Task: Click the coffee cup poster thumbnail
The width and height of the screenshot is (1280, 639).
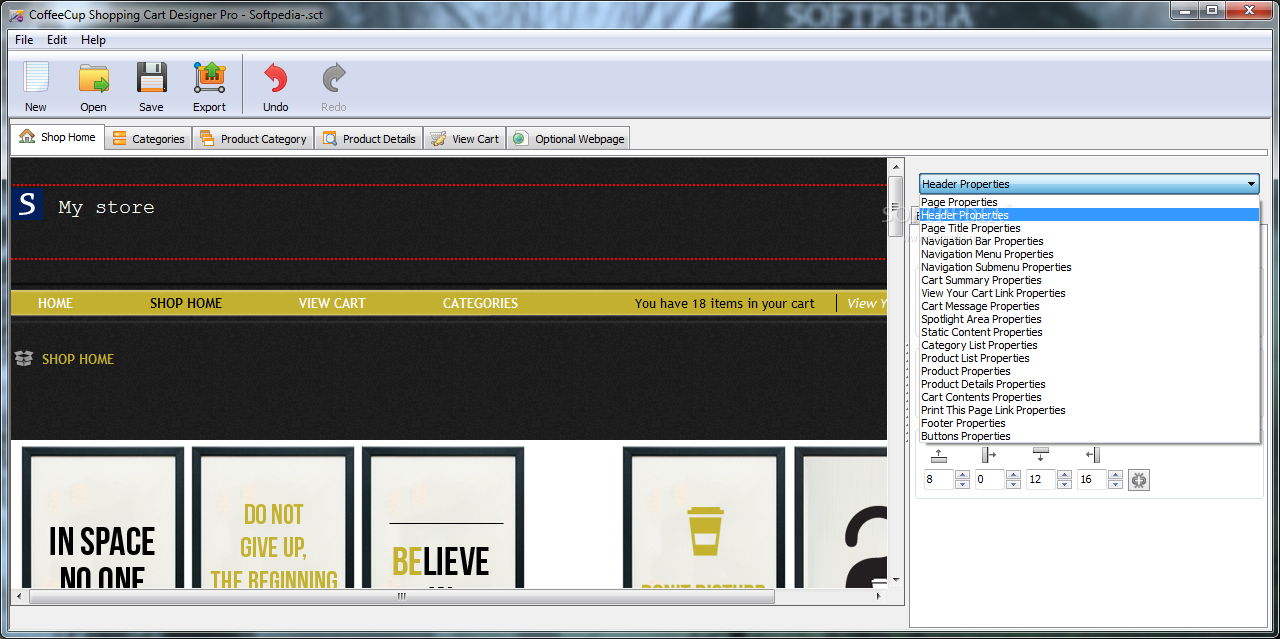Action: click(704, 518)
